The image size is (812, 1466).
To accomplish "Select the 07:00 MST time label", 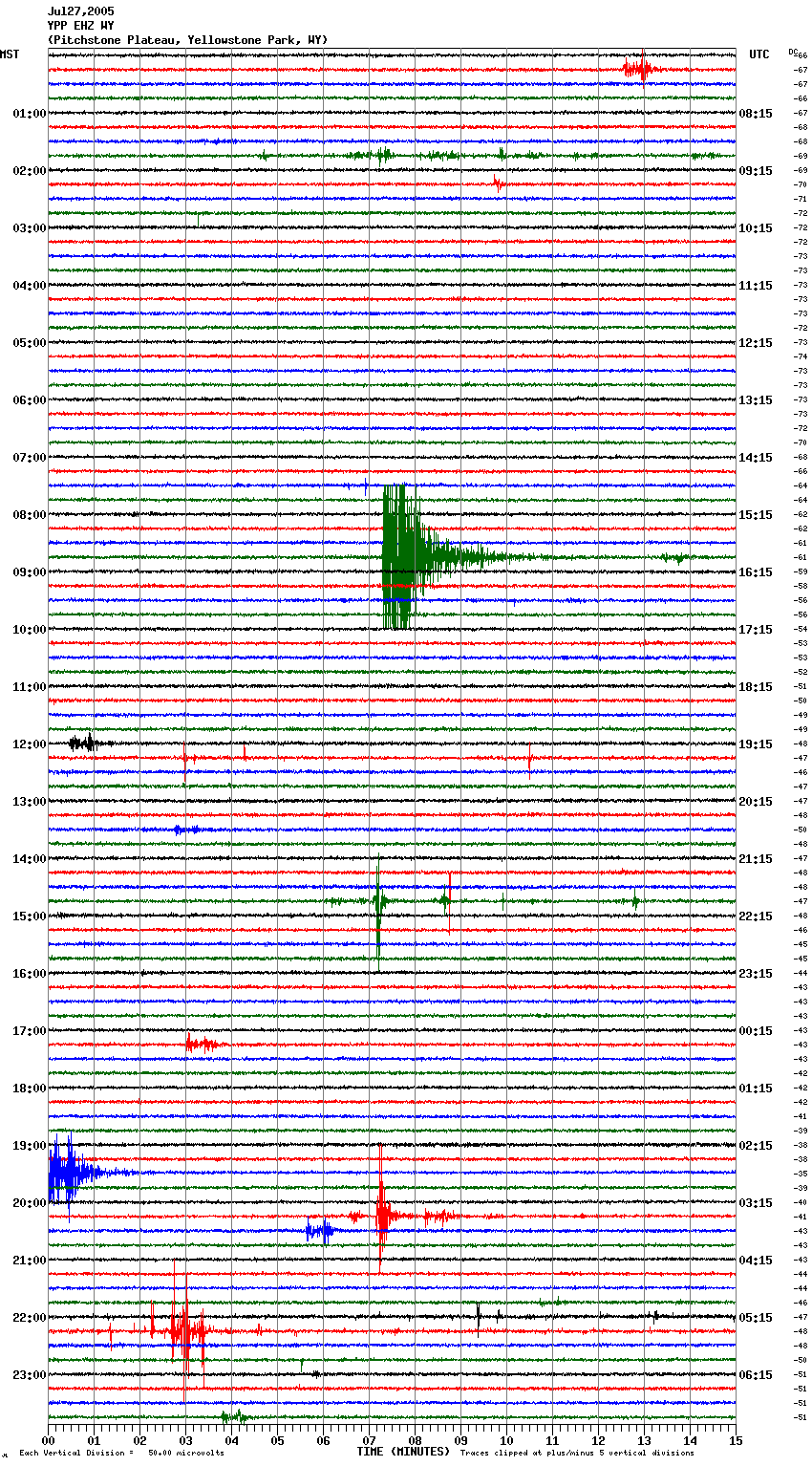I will [x=30, y=458].
